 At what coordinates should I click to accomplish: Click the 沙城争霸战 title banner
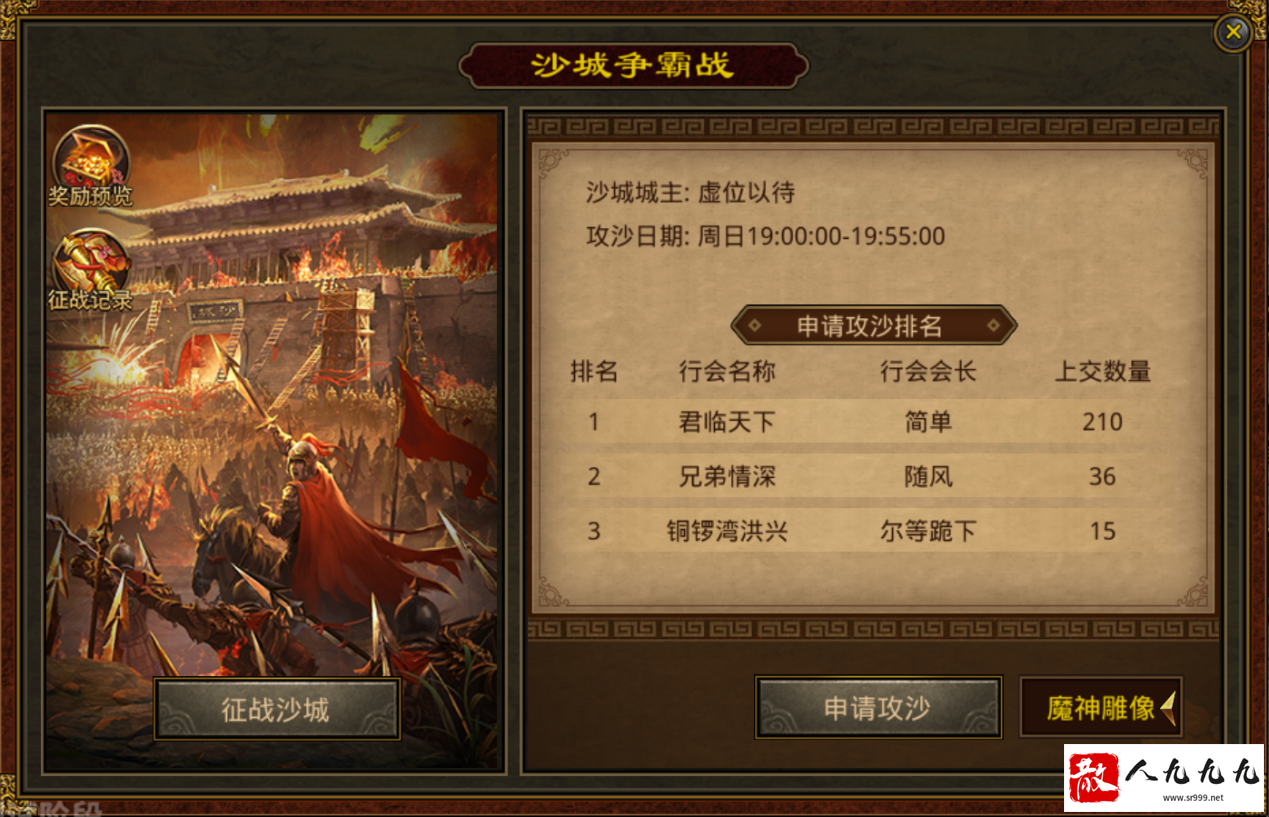click(x=633, y=66)
